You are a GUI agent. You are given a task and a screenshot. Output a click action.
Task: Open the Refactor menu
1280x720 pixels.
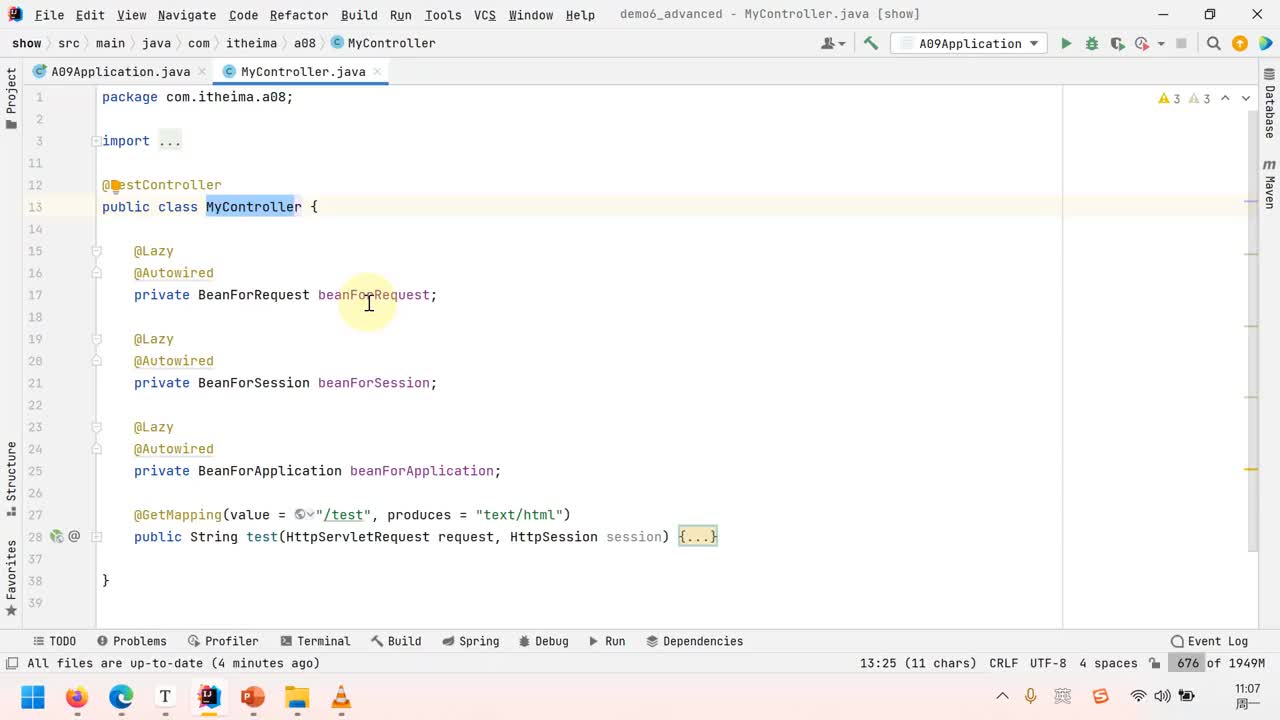click(299, 15)
